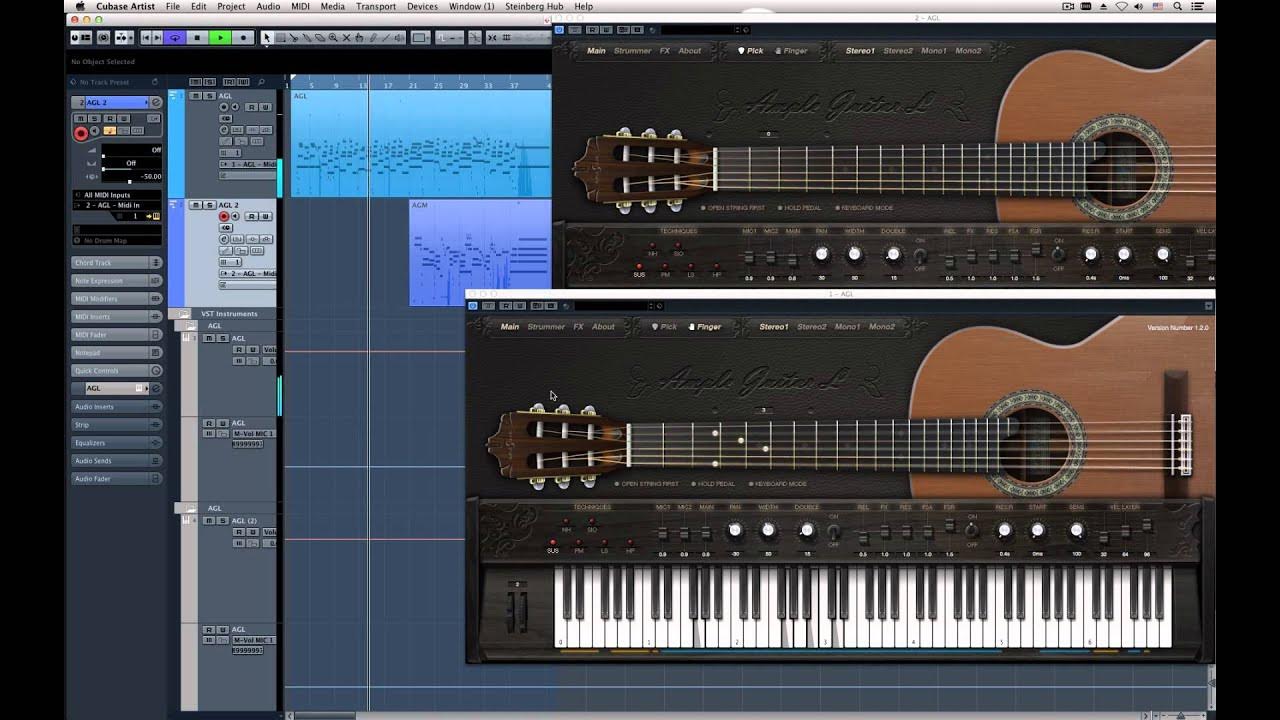
Task: Select the Range Selection tool
Action: tap(281, 38)
